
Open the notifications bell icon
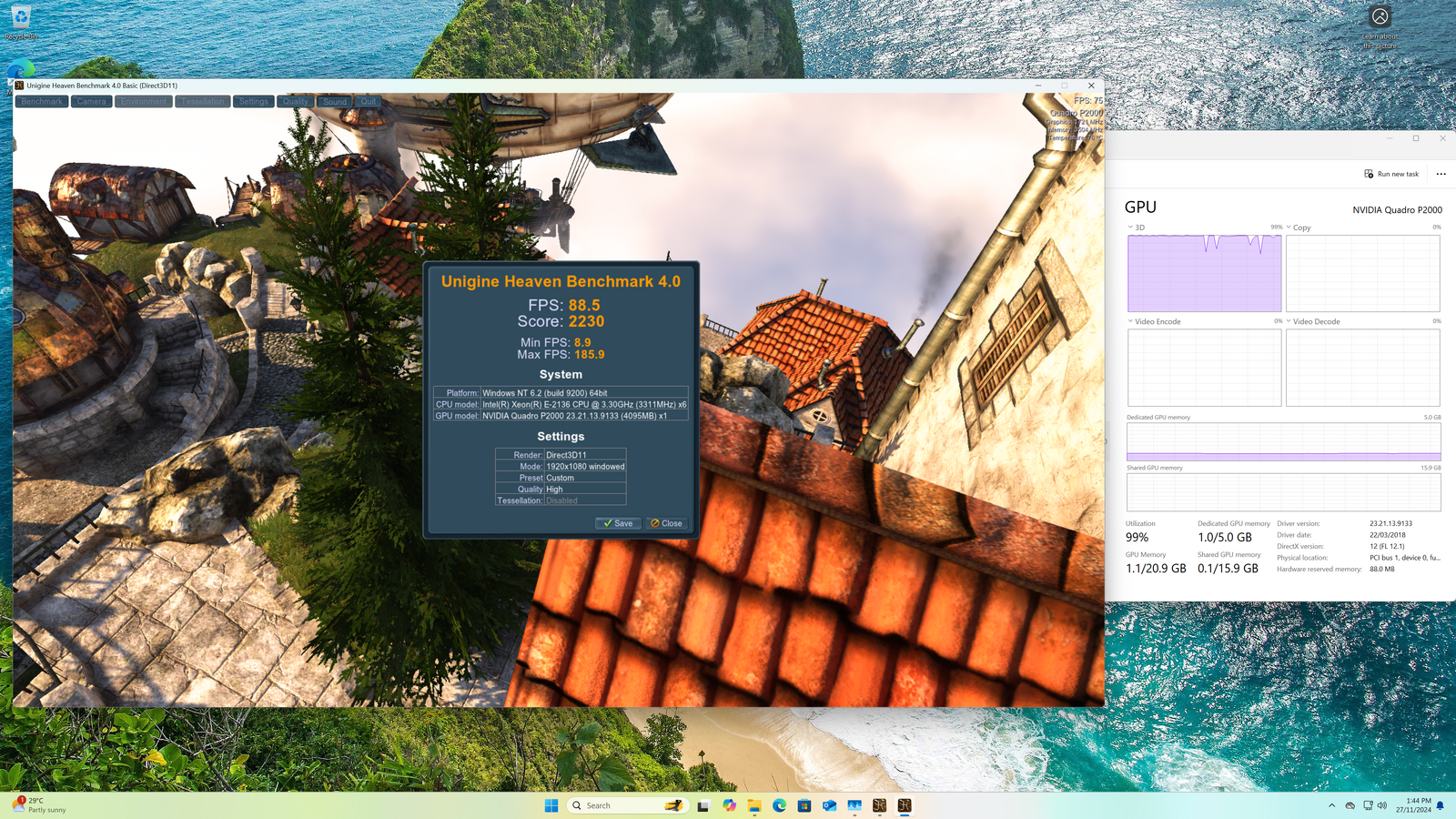coord(1441,805)
